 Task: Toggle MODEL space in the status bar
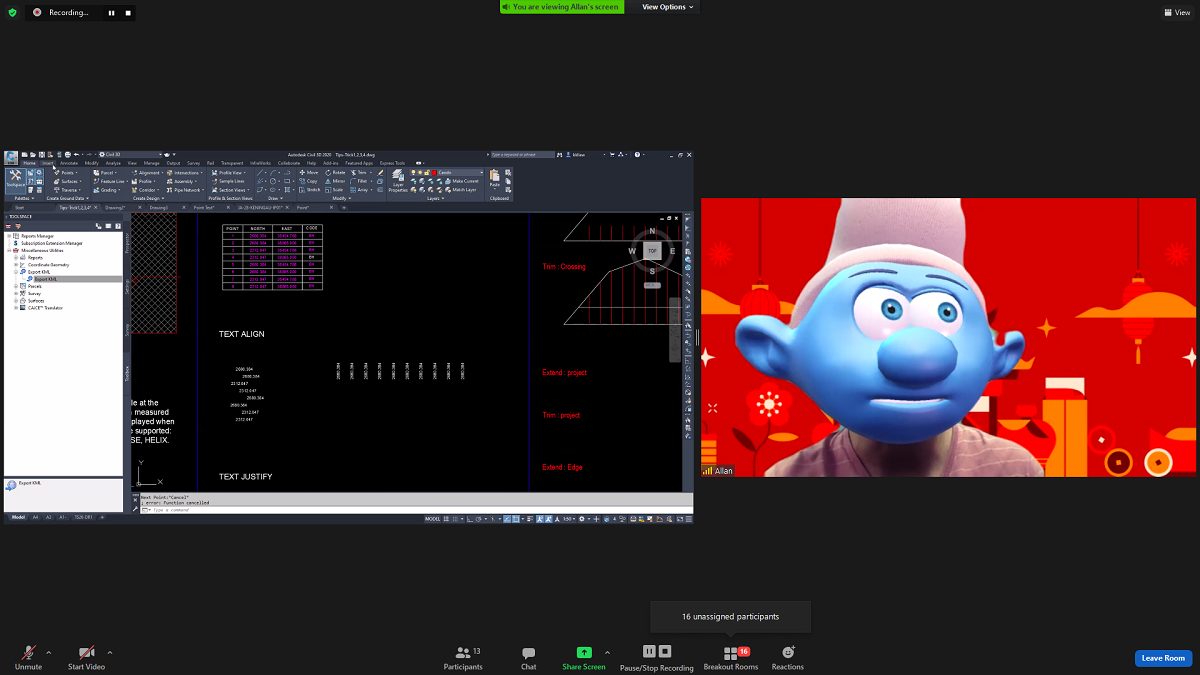433,519
